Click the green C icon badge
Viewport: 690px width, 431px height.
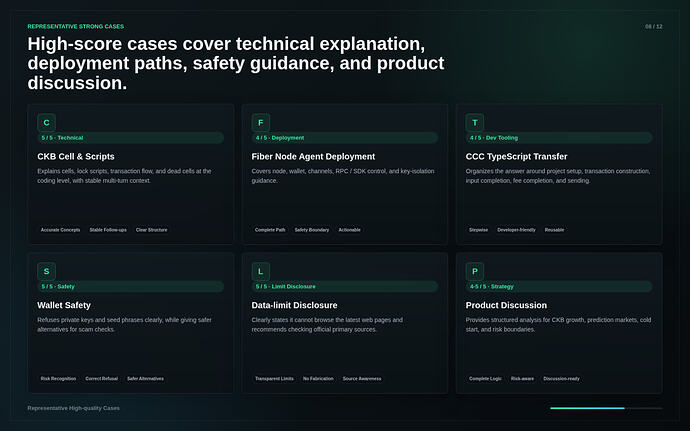click(46, 123)
